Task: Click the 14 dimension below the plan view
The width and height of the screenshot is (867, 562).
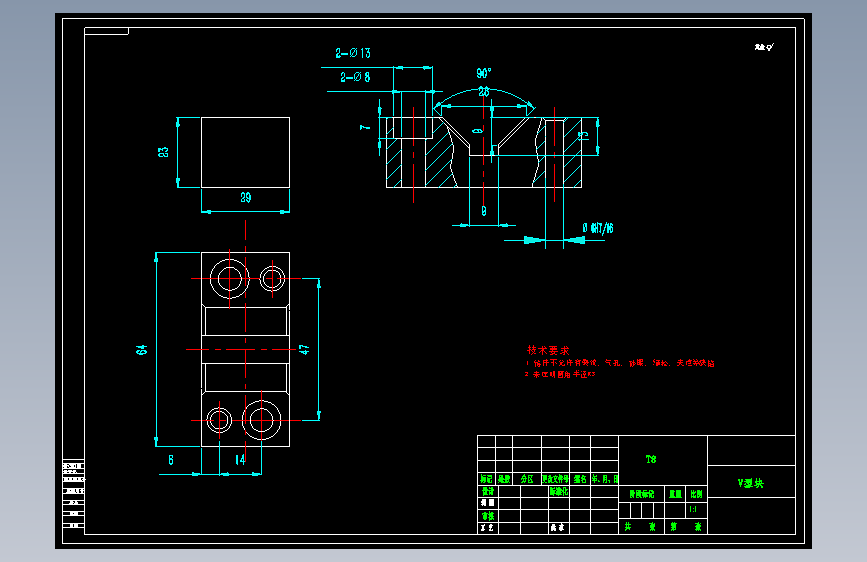Action: [x=240, y=460]
